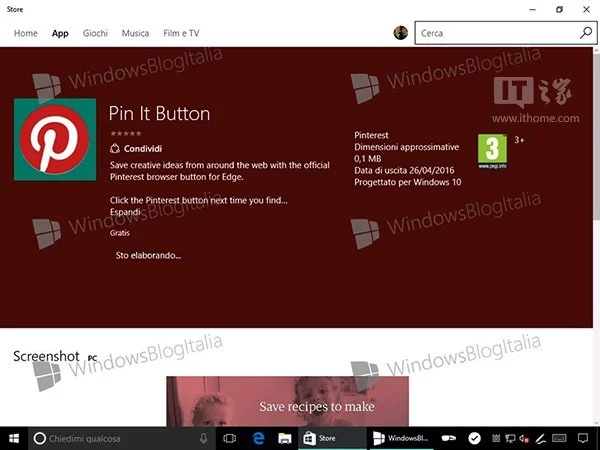Click the muted volume tray icon
The image size is (600, 450).
(x=525, y=439)
